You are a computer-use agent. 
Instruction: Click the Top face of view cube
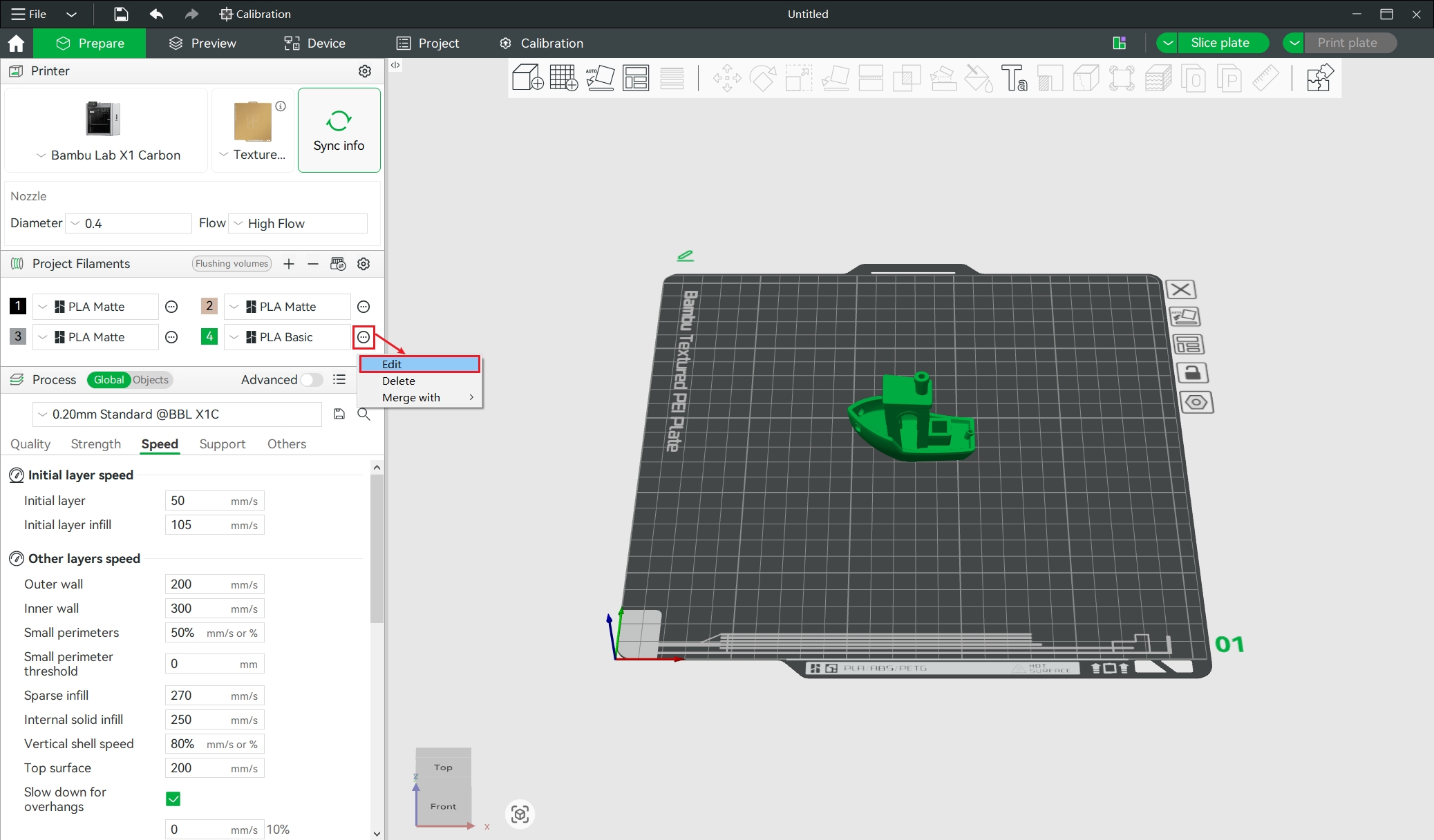point(444,767)
